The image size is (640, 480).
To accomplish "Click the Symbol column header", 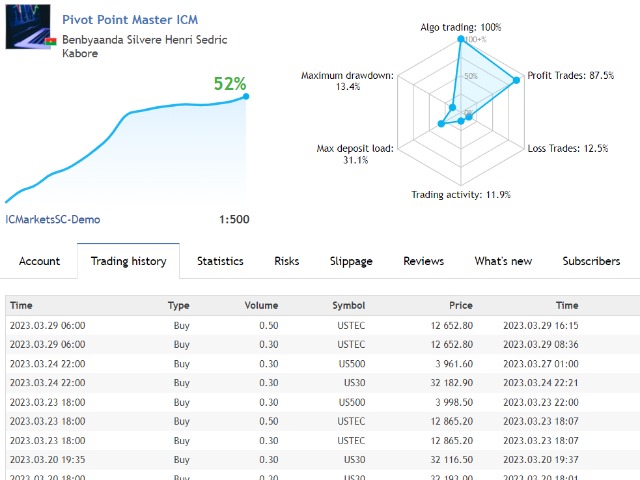I will 349,305.
